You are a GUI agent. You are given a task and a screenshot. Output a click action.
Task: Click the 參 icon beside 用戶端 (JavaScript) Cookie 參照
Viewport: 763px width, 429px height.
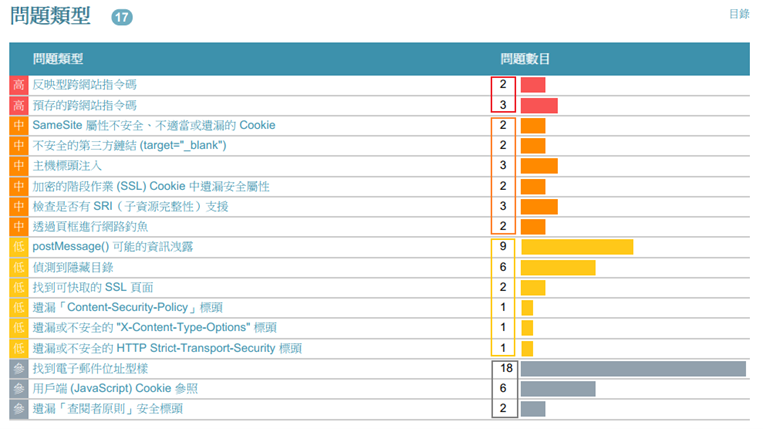19,388
